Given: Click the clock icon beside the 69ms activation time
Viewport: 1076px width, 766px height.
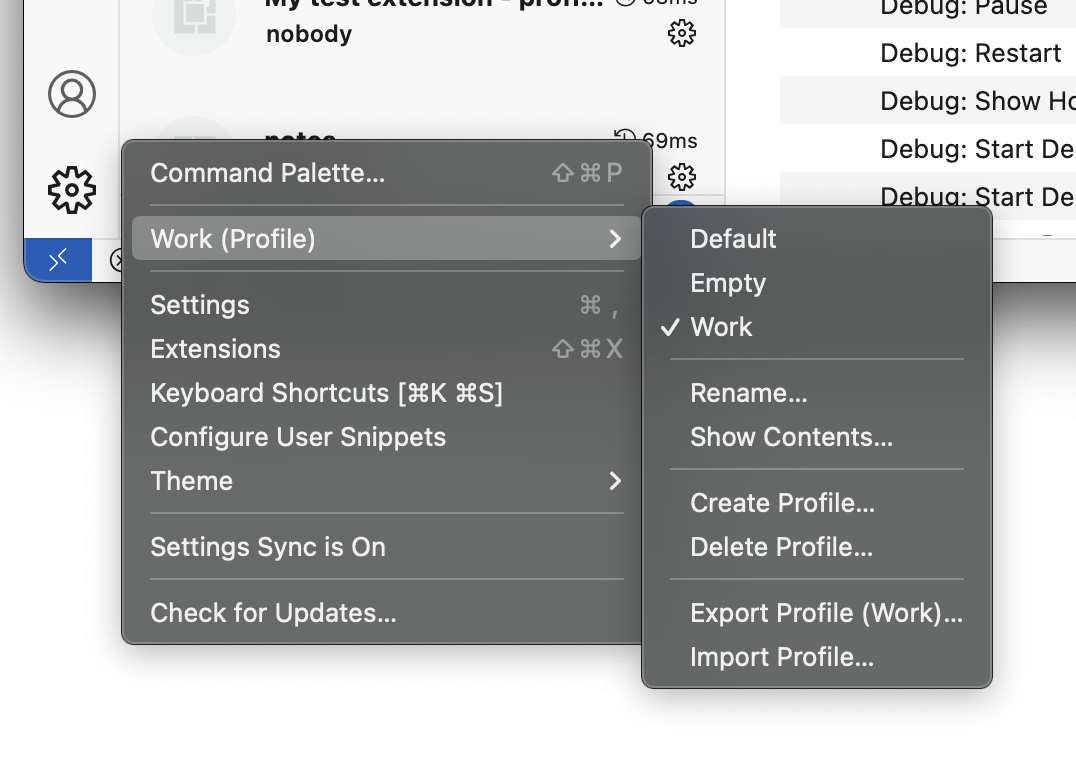Looking at the screenshot, I should (x=625, y=141).
